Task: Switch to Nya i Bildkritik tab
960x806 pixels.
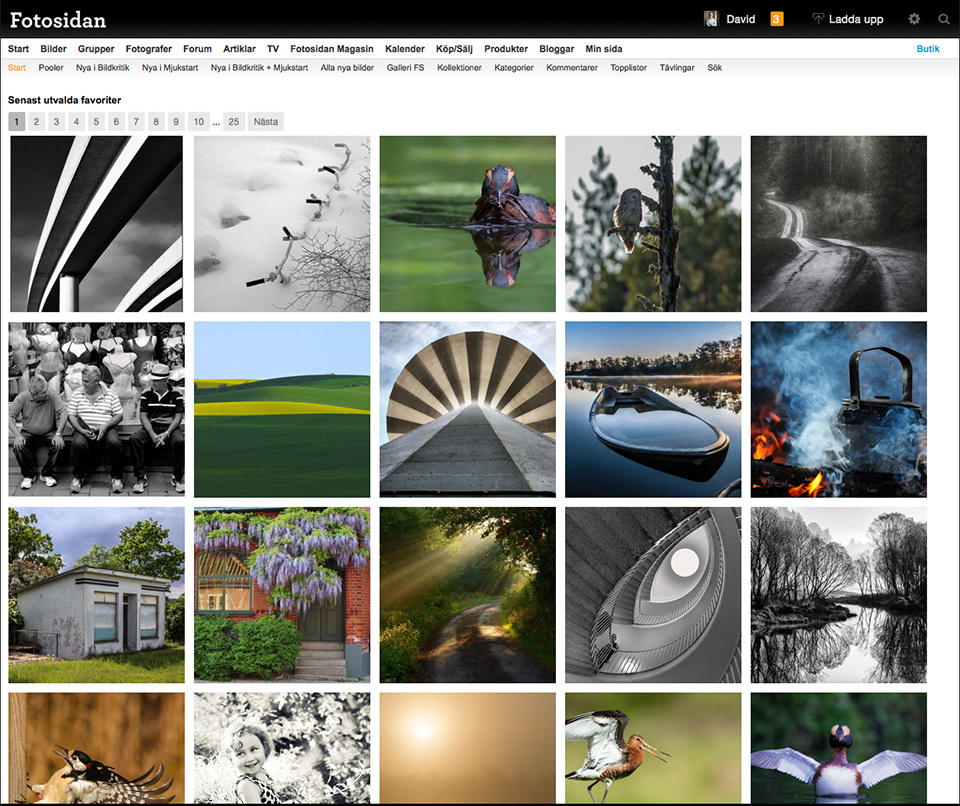Action: coord(102,68)
